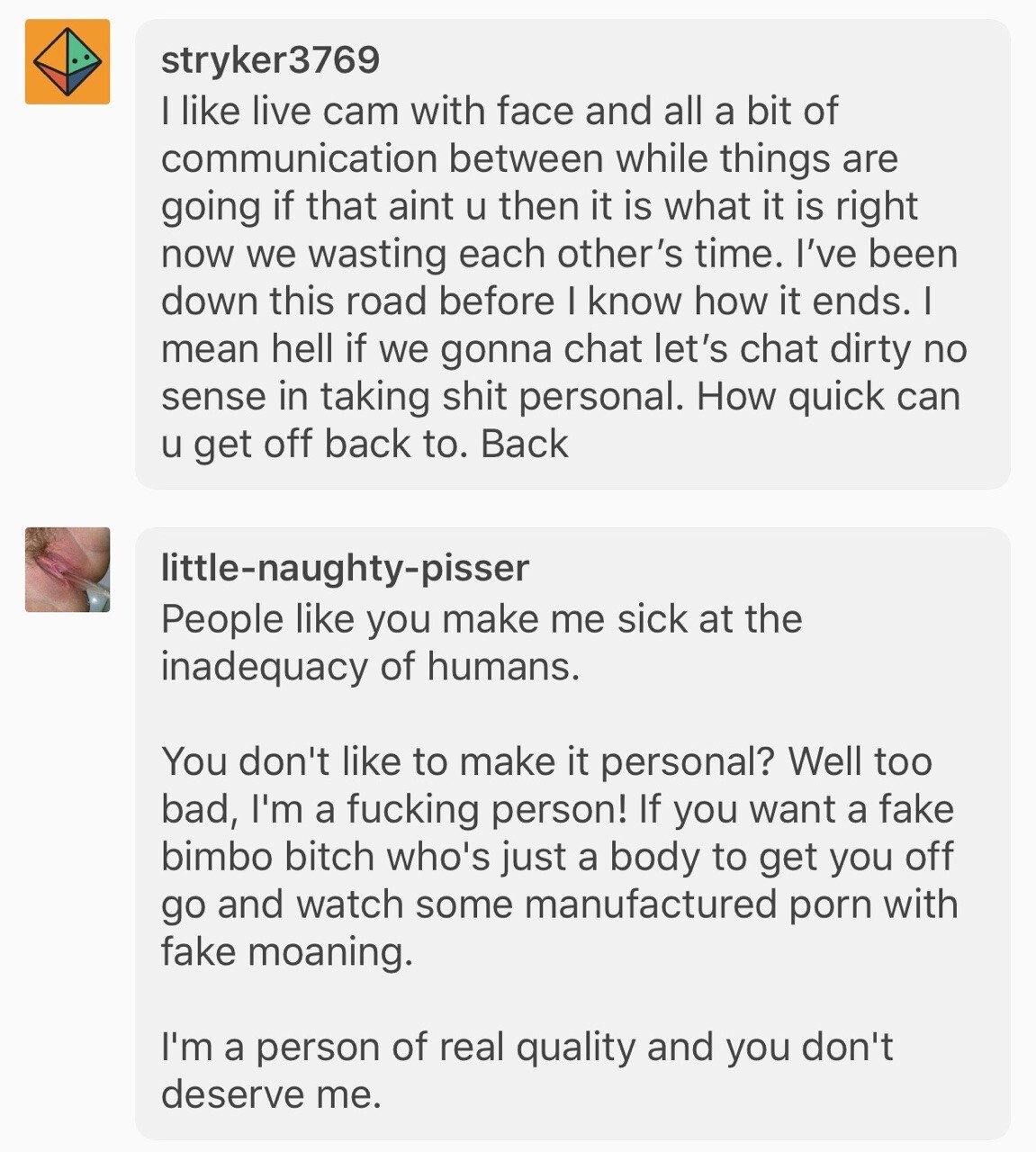Click the line starting "mean hell if we gonna"

pyautogui.click(x=563, y=349)
